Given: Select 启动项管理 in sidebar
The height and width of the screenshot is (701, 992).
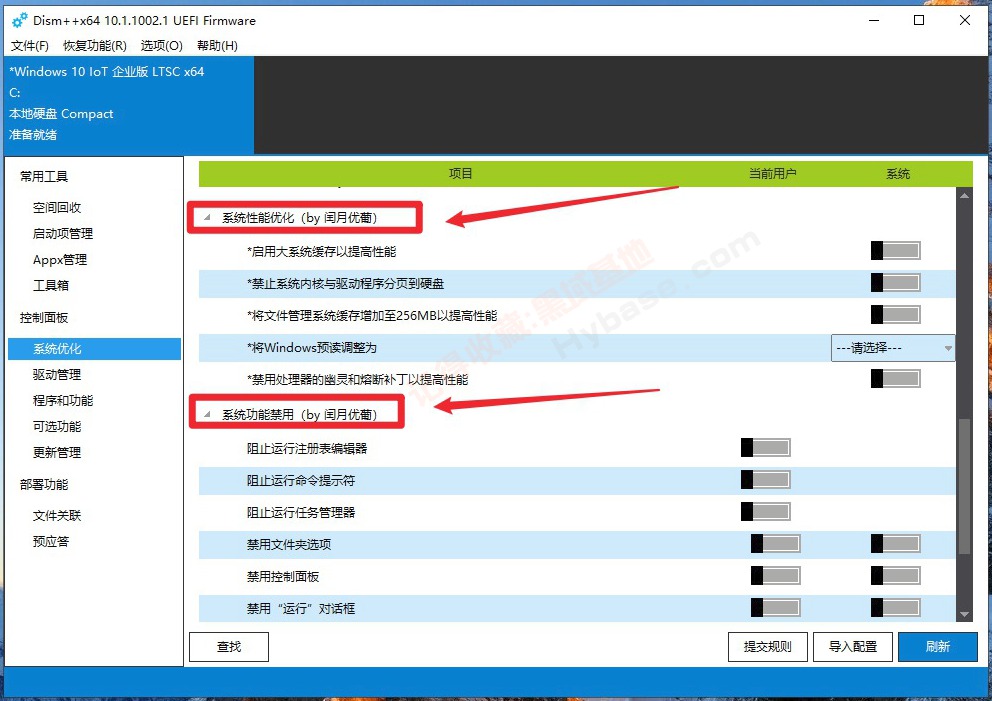Looking at the screenshot, I should pos(63,233).
